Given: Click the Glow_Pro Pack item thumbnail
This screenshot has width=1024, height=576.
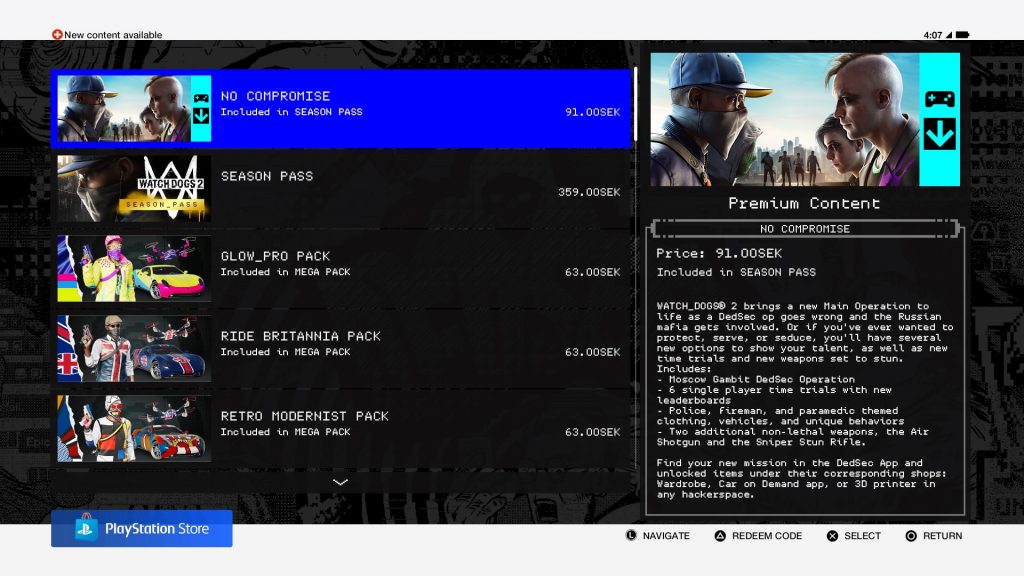Looking at the screenshot, I should (x=134, y=268).
